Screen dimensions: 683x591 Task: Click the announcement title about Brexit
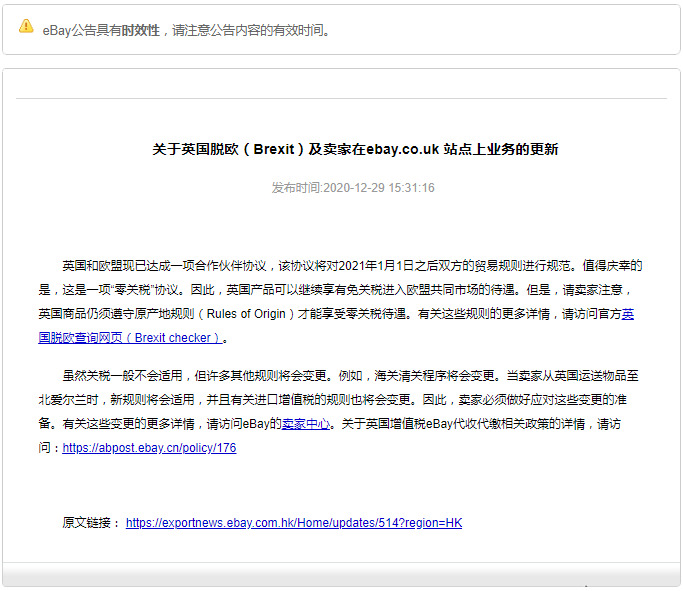(x=355, y=149)
